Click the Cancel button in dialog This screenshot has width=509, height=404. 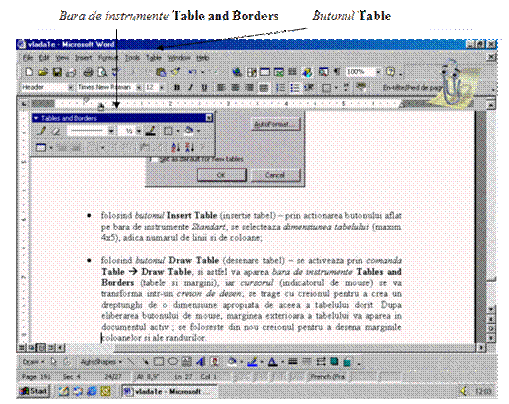275,175
